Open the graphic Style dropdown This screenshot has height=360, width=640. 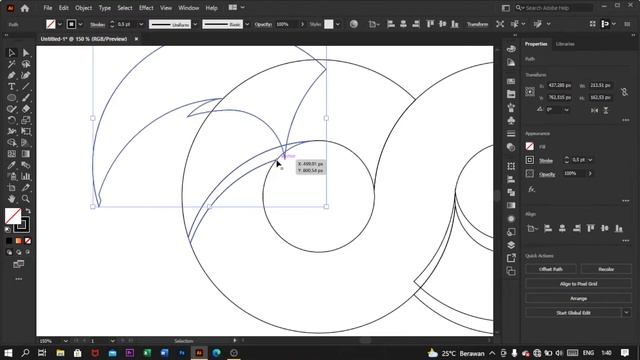[338, 24]
